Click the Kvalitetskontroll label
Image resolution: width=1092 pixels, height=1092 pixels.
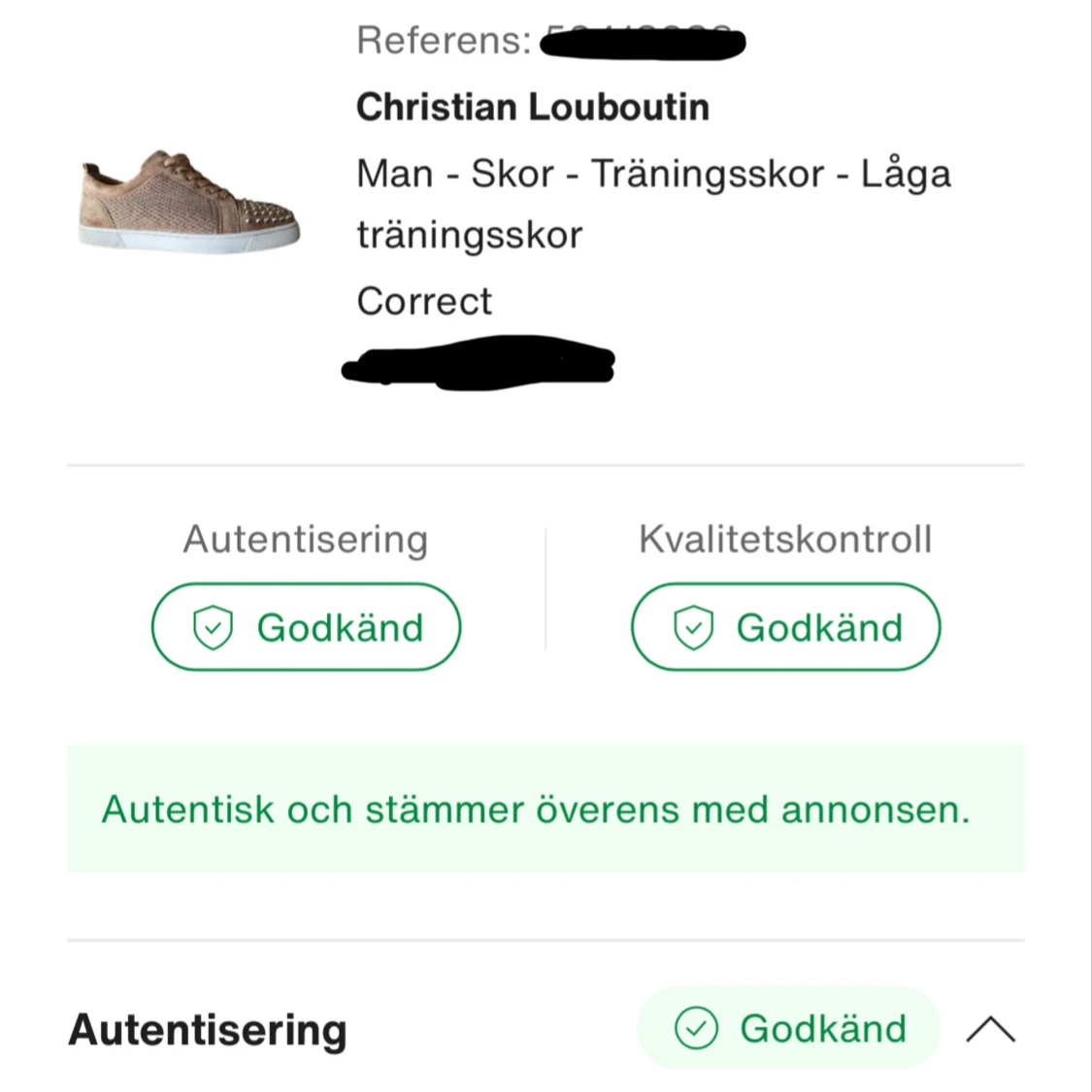(784, 540)
